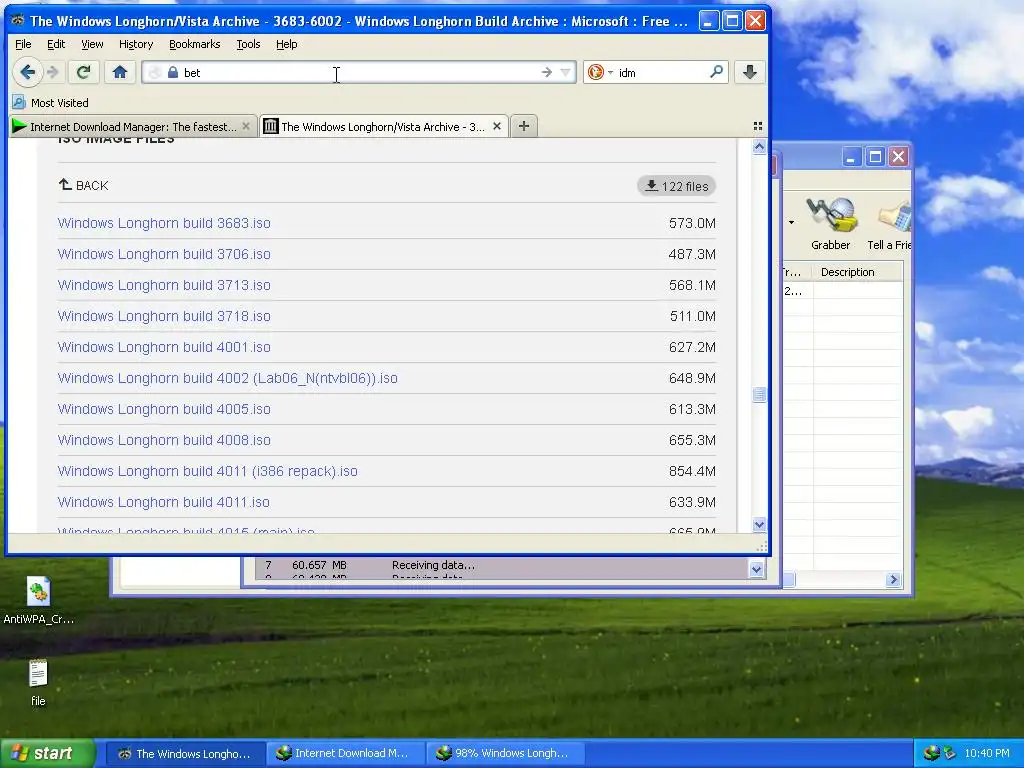Open build 4011 (i386 repack).iso link
The image size is (1024, 768).
pos(208,472)
